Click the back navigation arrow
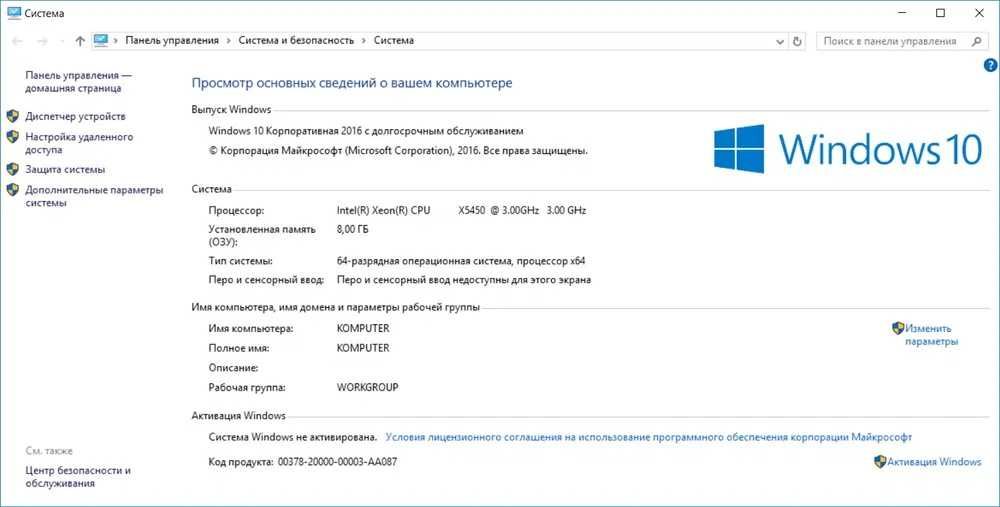The image size is (1000, 507). [17, 41]
